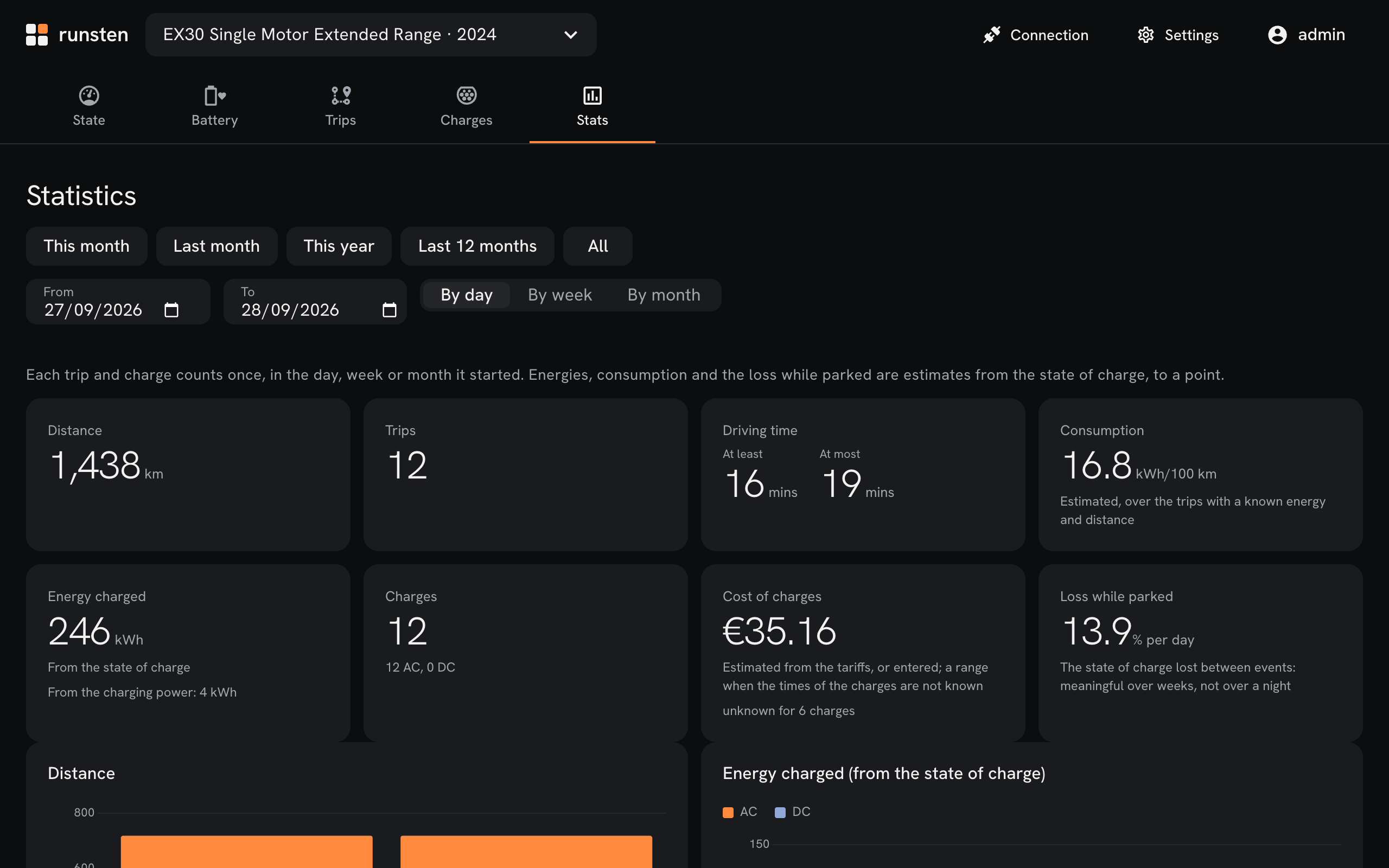
Task: Group statistics By week
Action: pos(559,295)
